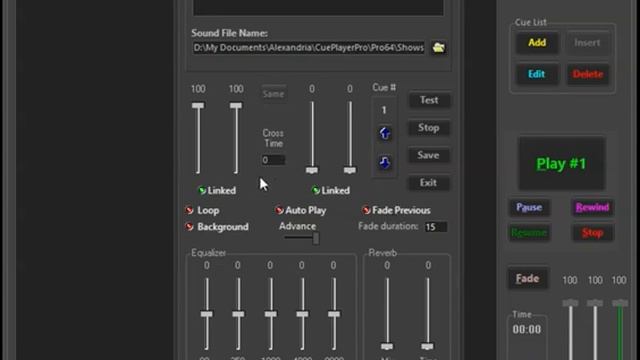This screenshot has height=360, width=640.
Task: Click the Cue # value 1
Action: coord(384,110)
